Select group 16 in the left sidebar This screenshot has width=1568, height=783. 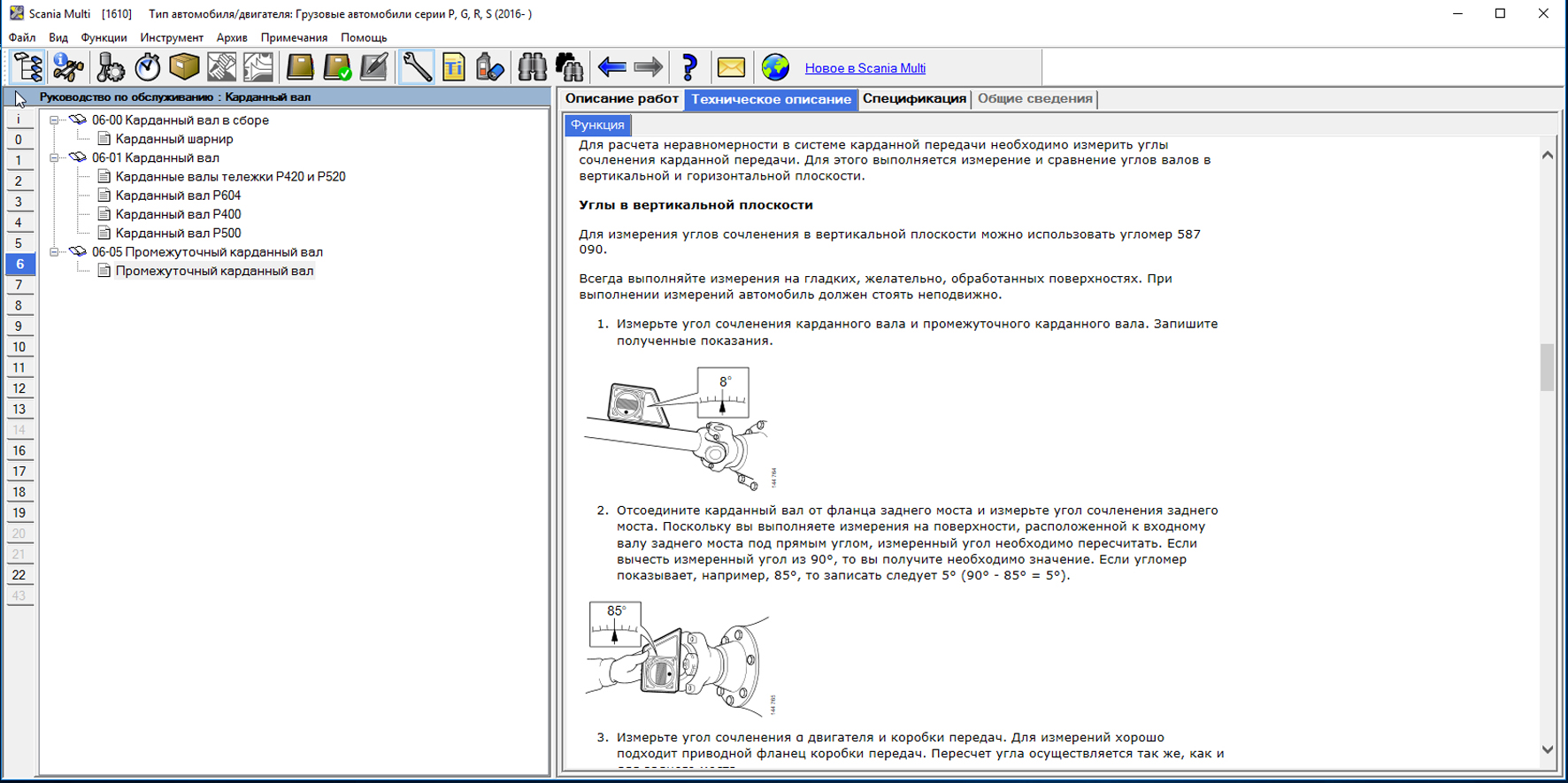pyautogui.click(x=19, y=451)
